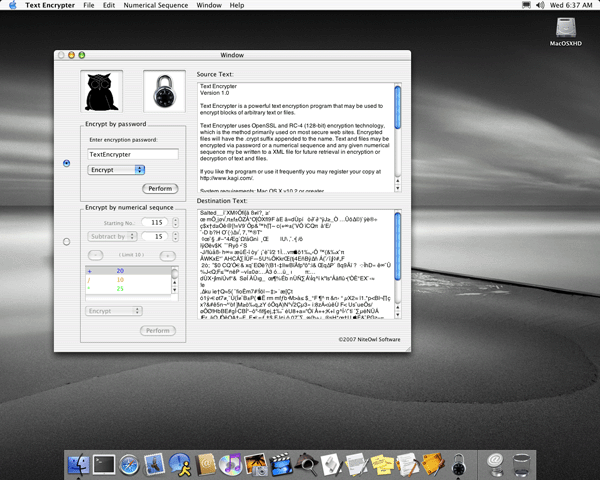Image resolution: width=600 pixels, height=480 pixels.
Task: Open iPhoto camera icon in dock
Action: [x=256, y=465]
